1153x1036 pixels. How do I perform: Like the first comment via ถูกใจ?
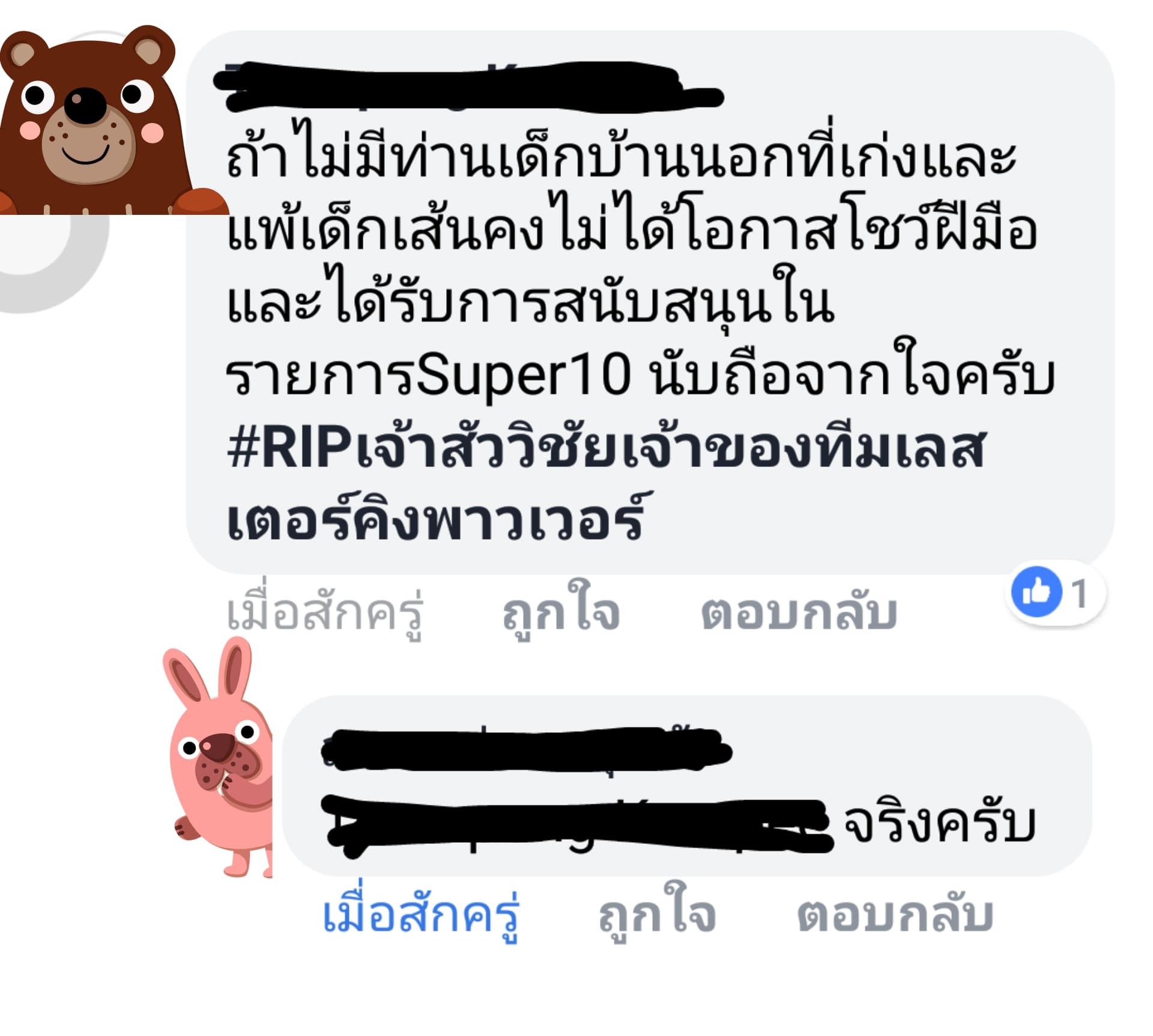[x=561, y=612]
